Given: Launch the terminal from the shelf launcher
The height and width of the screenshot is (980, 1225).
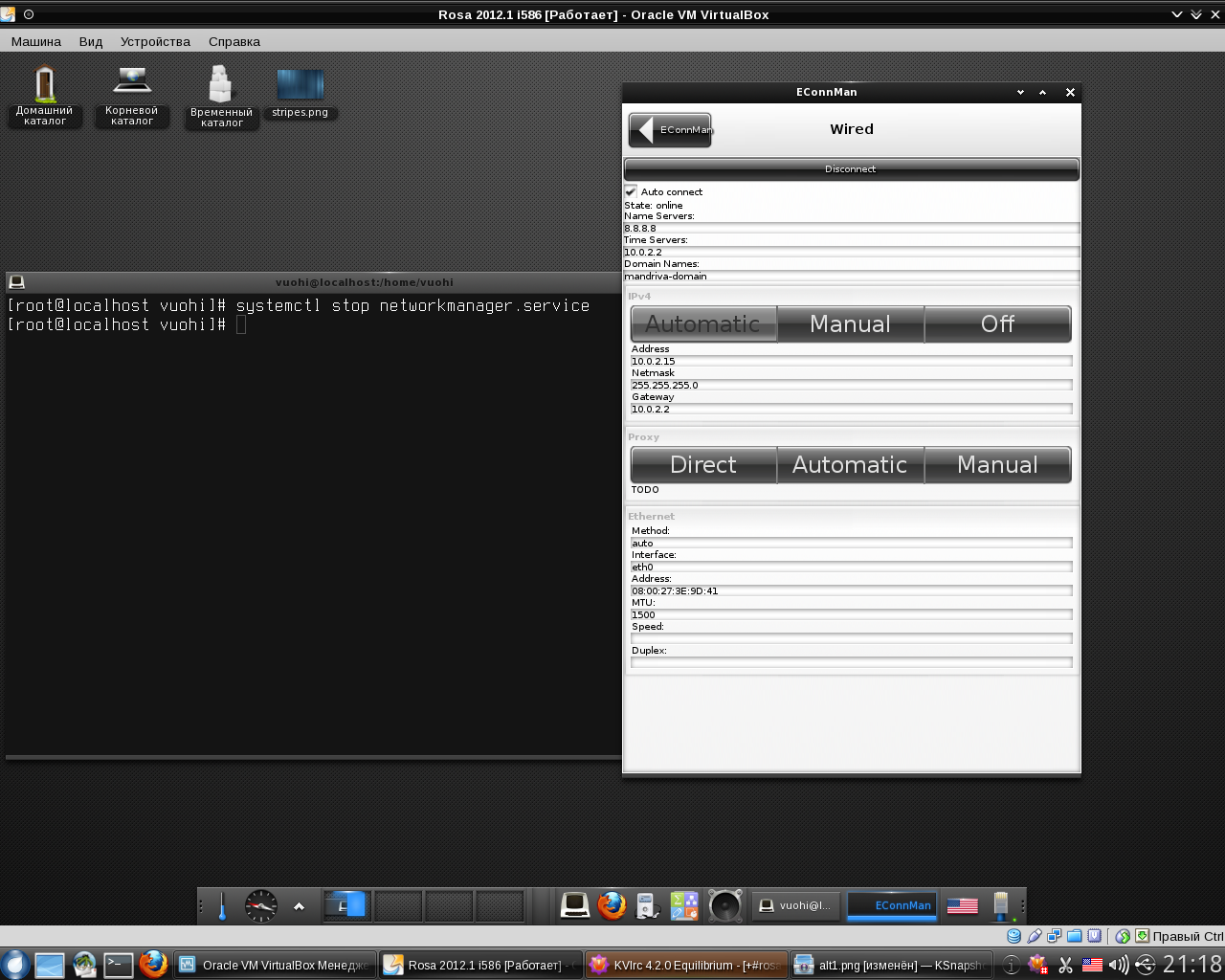Looking at the screenshot, I should 575,905.
